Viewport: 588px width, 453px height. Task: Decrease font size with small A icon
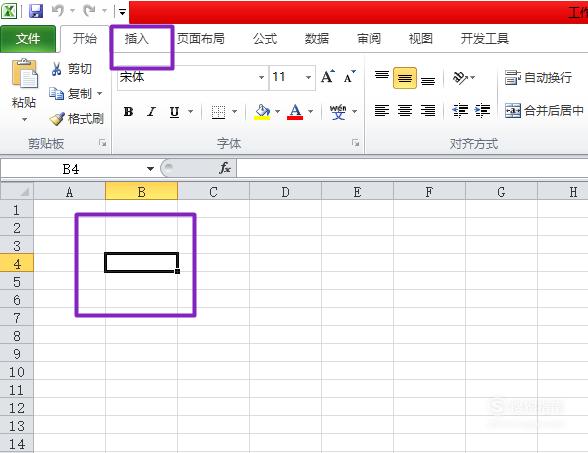point(350,77)
